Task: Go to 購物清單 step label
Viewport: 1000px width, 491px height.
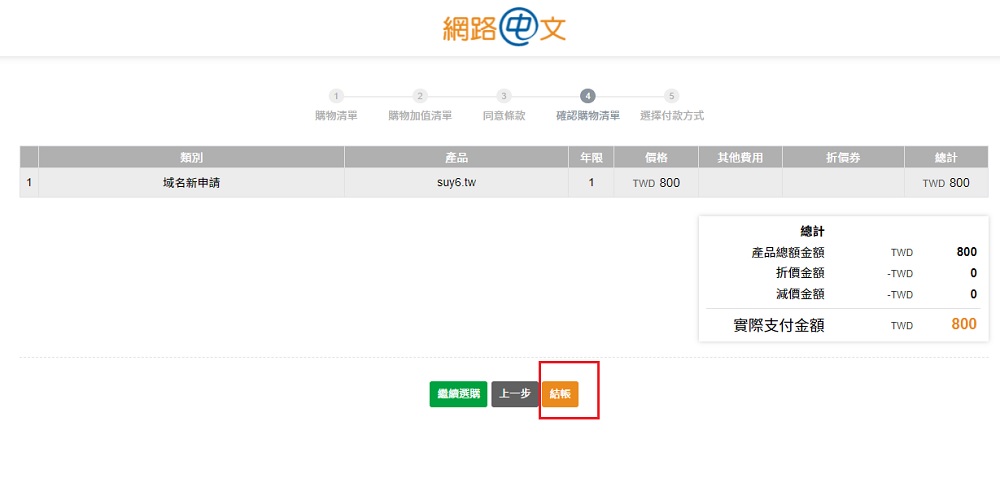Action: coord(336,116)
